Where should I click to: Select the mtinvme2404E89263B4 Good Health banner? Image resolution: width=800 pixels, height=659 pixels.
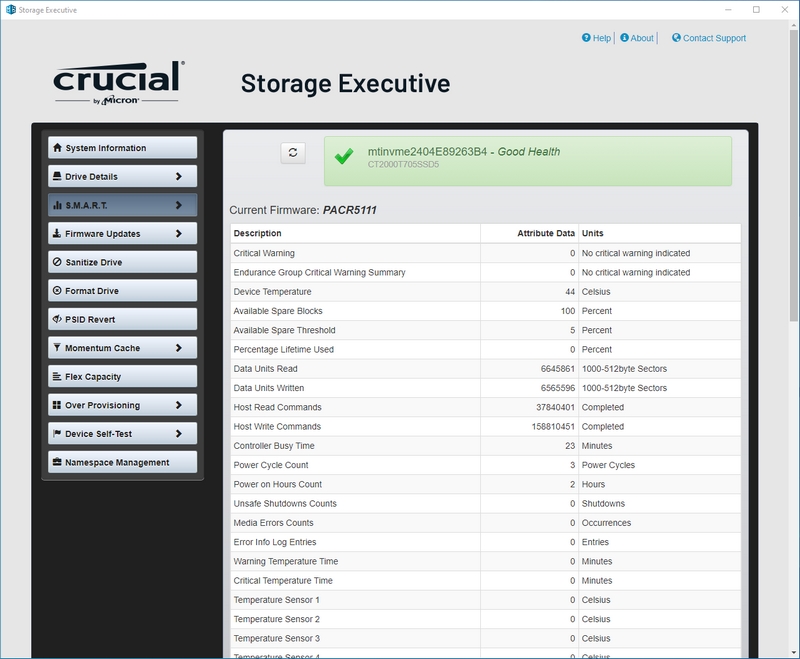528,161
